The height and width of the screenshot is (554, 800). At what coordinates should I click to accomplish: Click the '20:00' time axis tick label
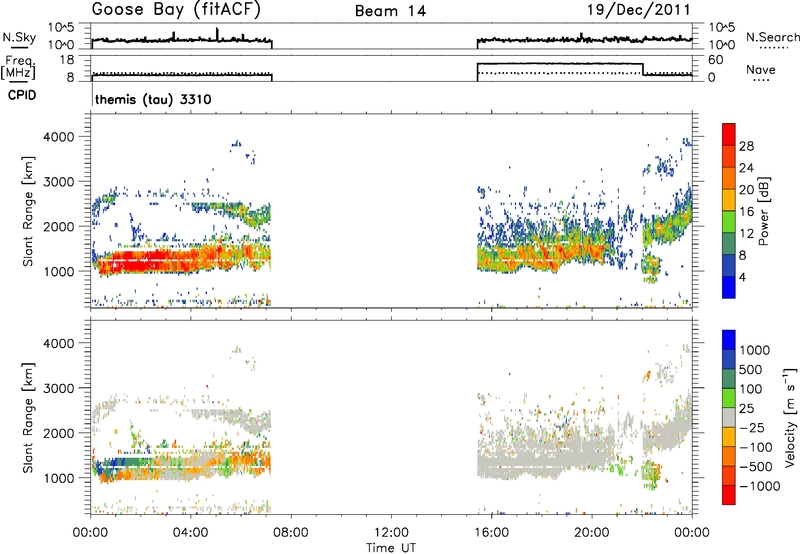[x=592, y=533]
